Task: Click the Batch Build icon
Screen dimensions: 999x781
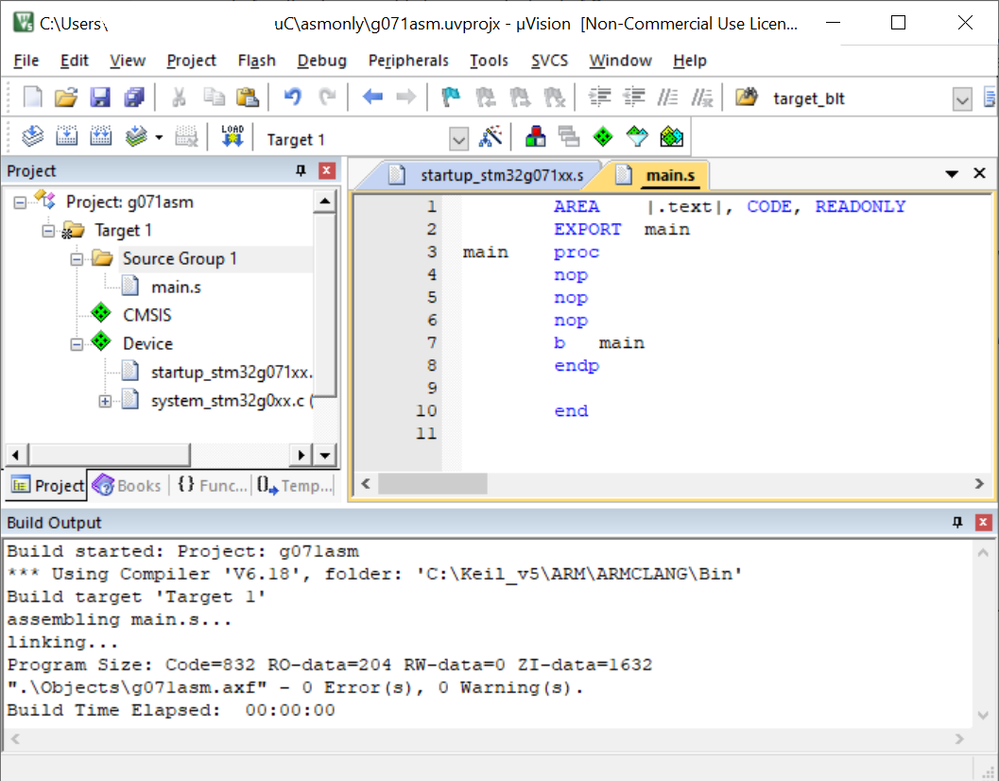Action: (136, 136)
